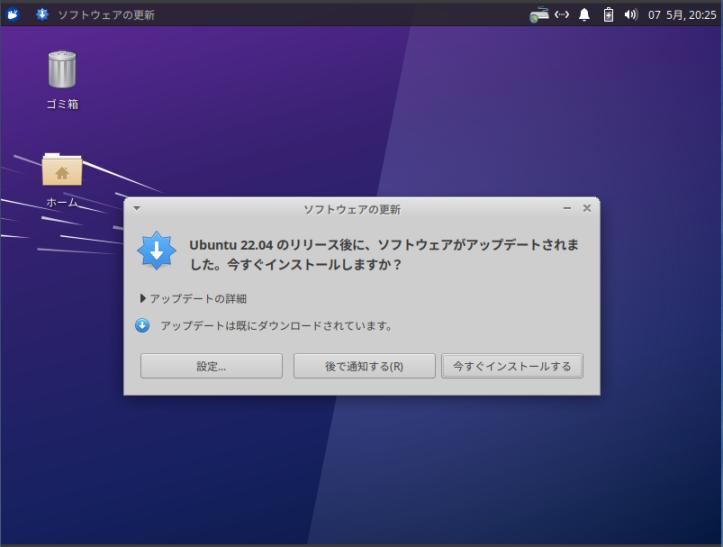This screenshot has width=723, height=547.
Task: Click the 設定... button
Action: coord(211,366)
